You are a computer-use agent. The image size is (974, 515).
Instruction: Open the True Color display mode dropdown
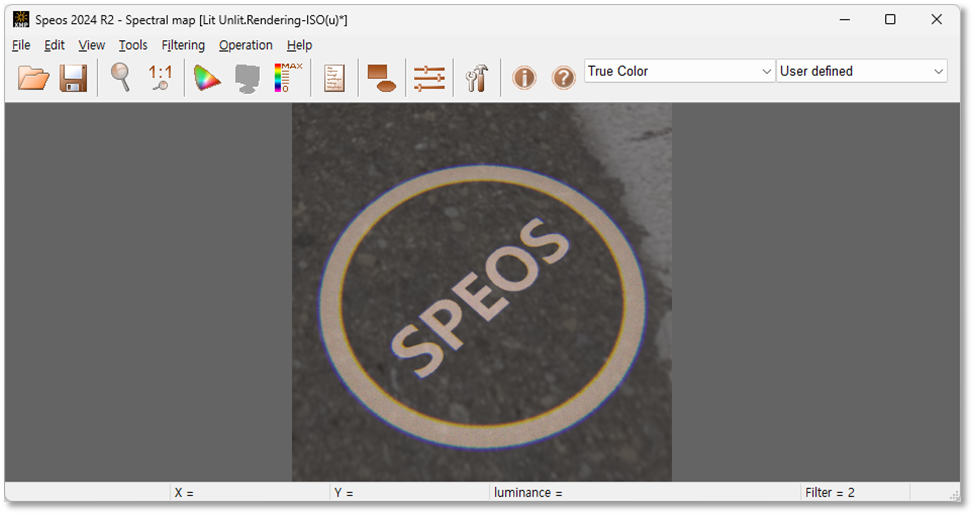point(680,71)
